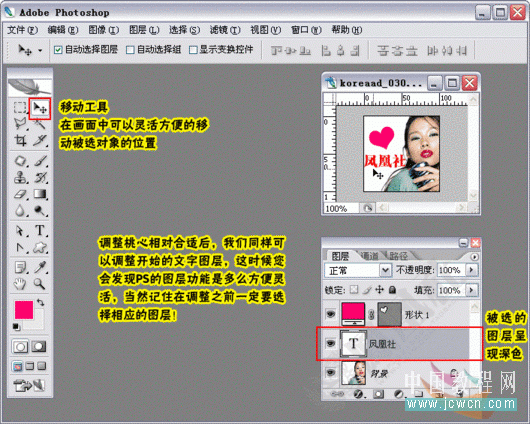Select the Notes tool
The width and height of the screenshot is (530, 424).
[20, 267]
